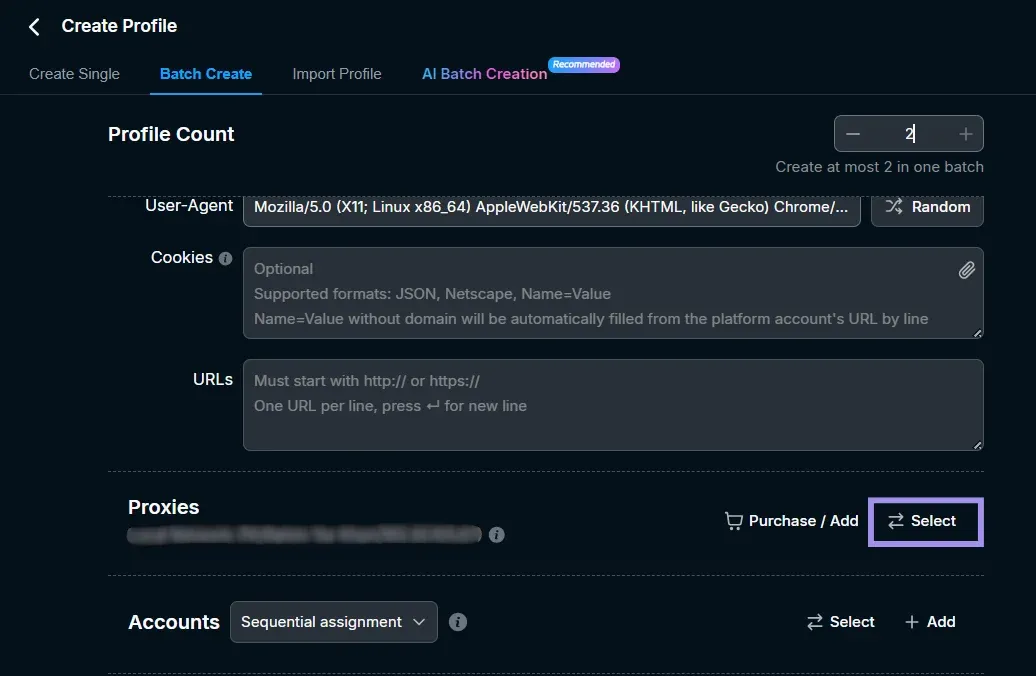Open the Sequential assignment dropdown
Viewport: 1036px width, 676px height.
click(334, 622)
